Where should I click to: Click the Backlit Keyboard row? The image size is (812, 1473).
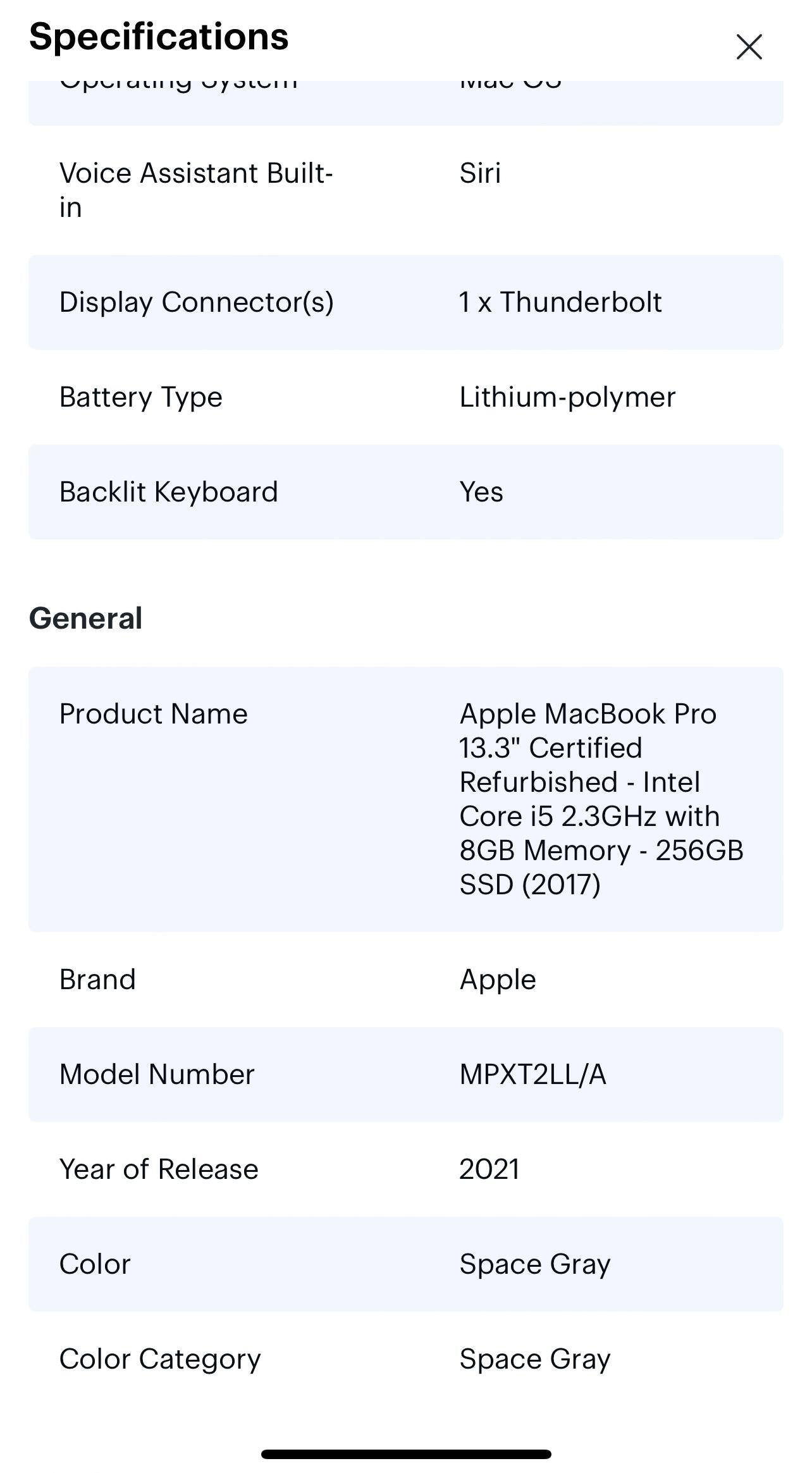(x=405, y=491)
